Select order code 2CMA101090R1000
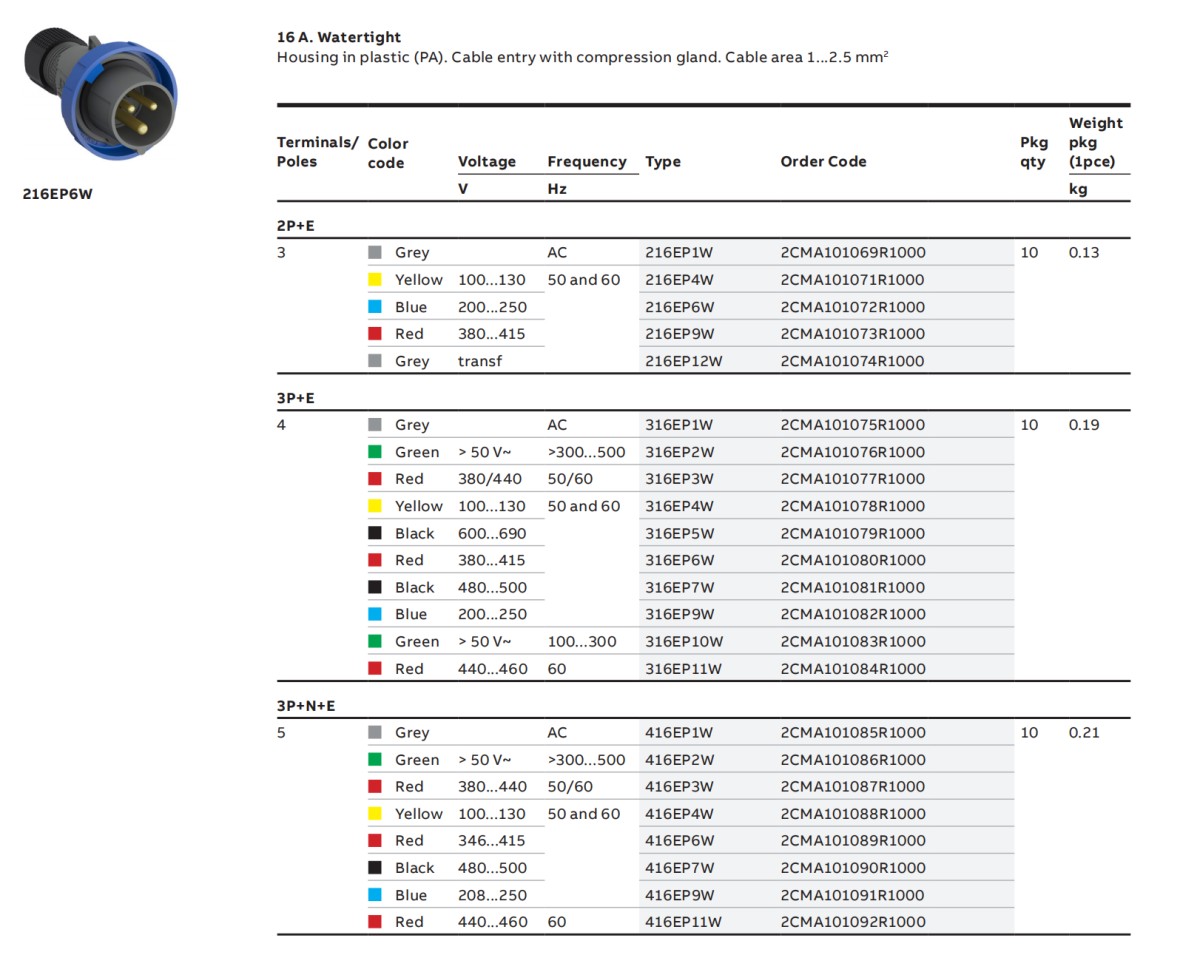Image resolution: width=1200 pixels, height=958 pixels. click(853, 868)
